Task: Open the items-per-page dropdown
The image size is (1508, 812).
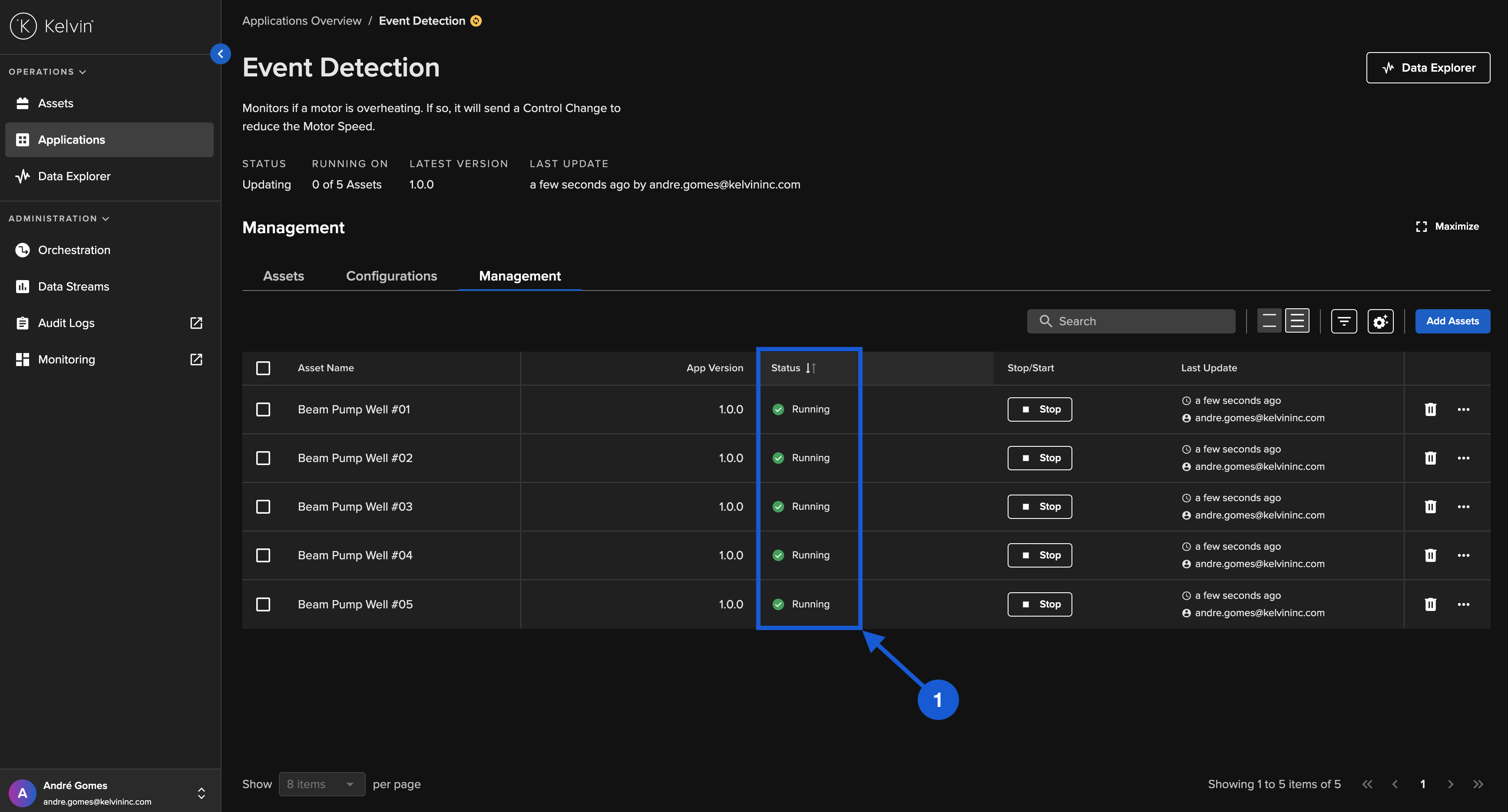Action: (321, 784)
